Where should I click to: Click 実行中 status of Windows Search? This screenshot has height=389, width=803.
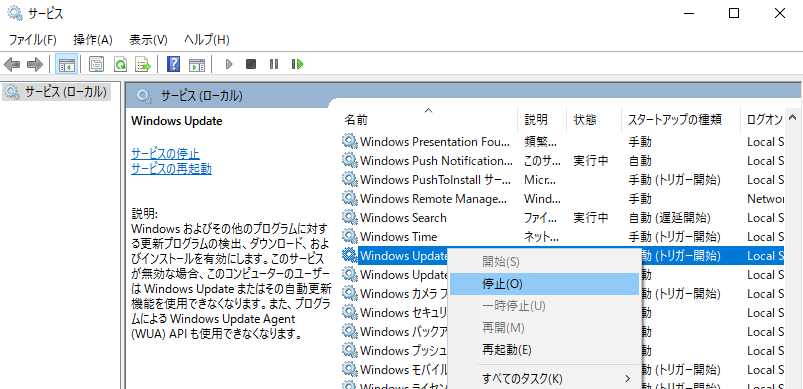590,218
